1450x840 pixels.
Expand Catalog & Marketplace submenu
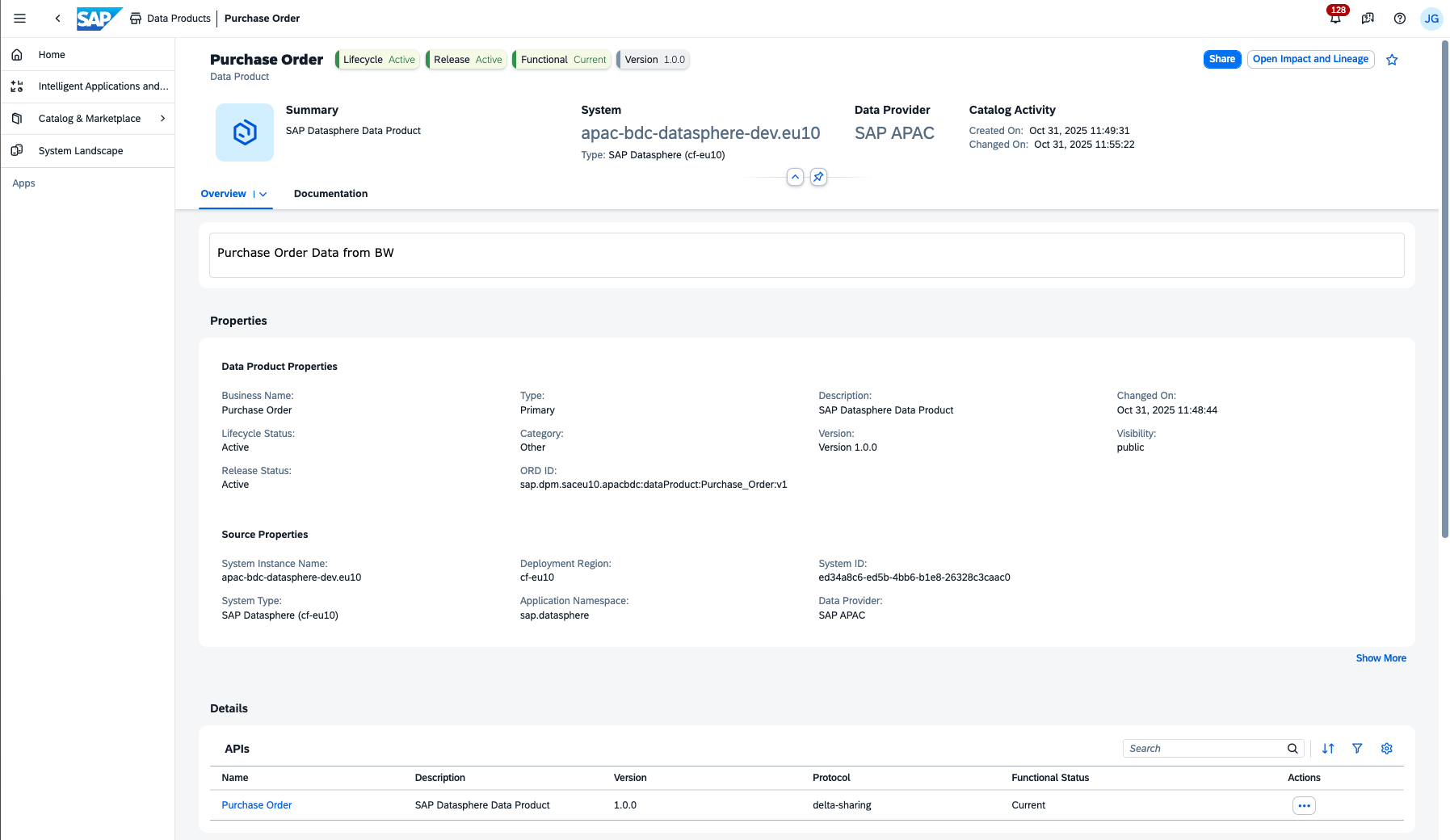[162, 119]
